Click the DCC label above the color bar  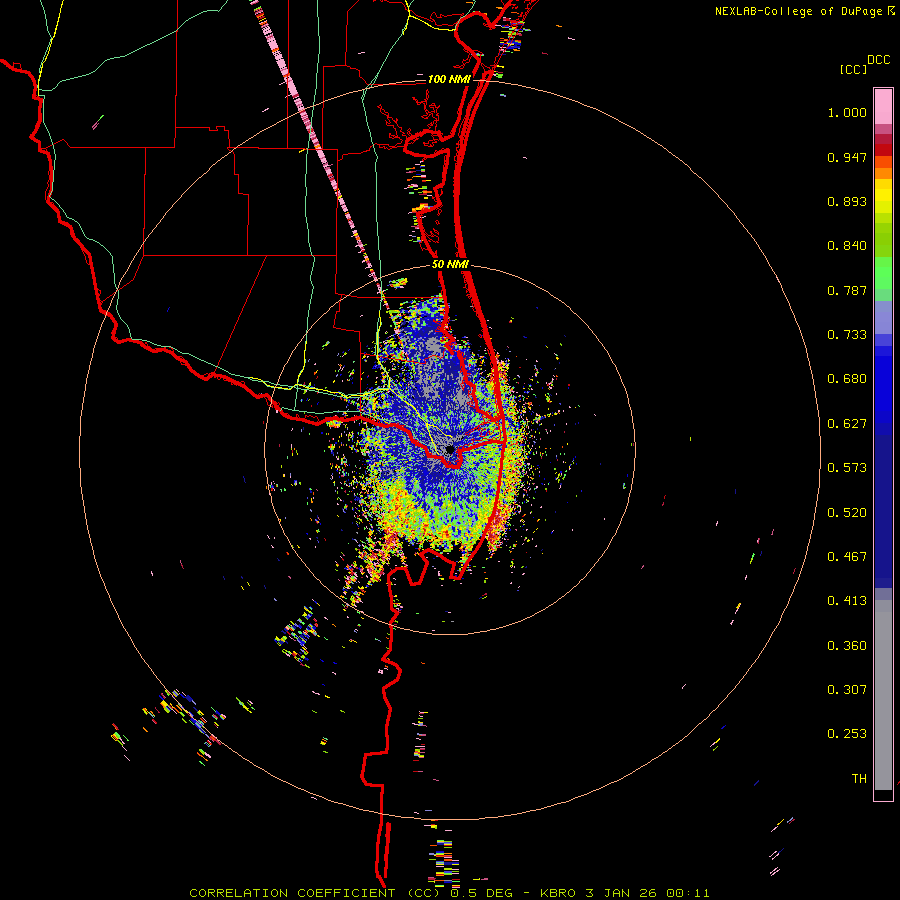coord(879,60)
